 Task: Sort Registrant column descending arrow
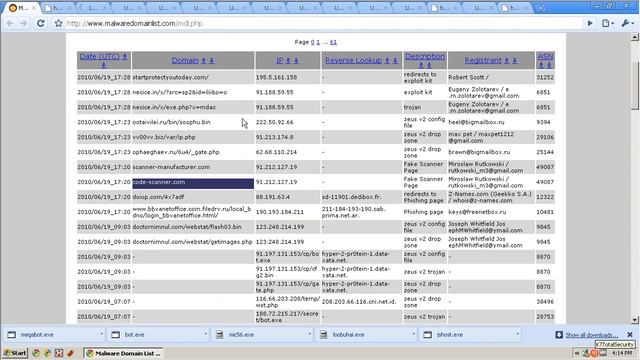515,60
